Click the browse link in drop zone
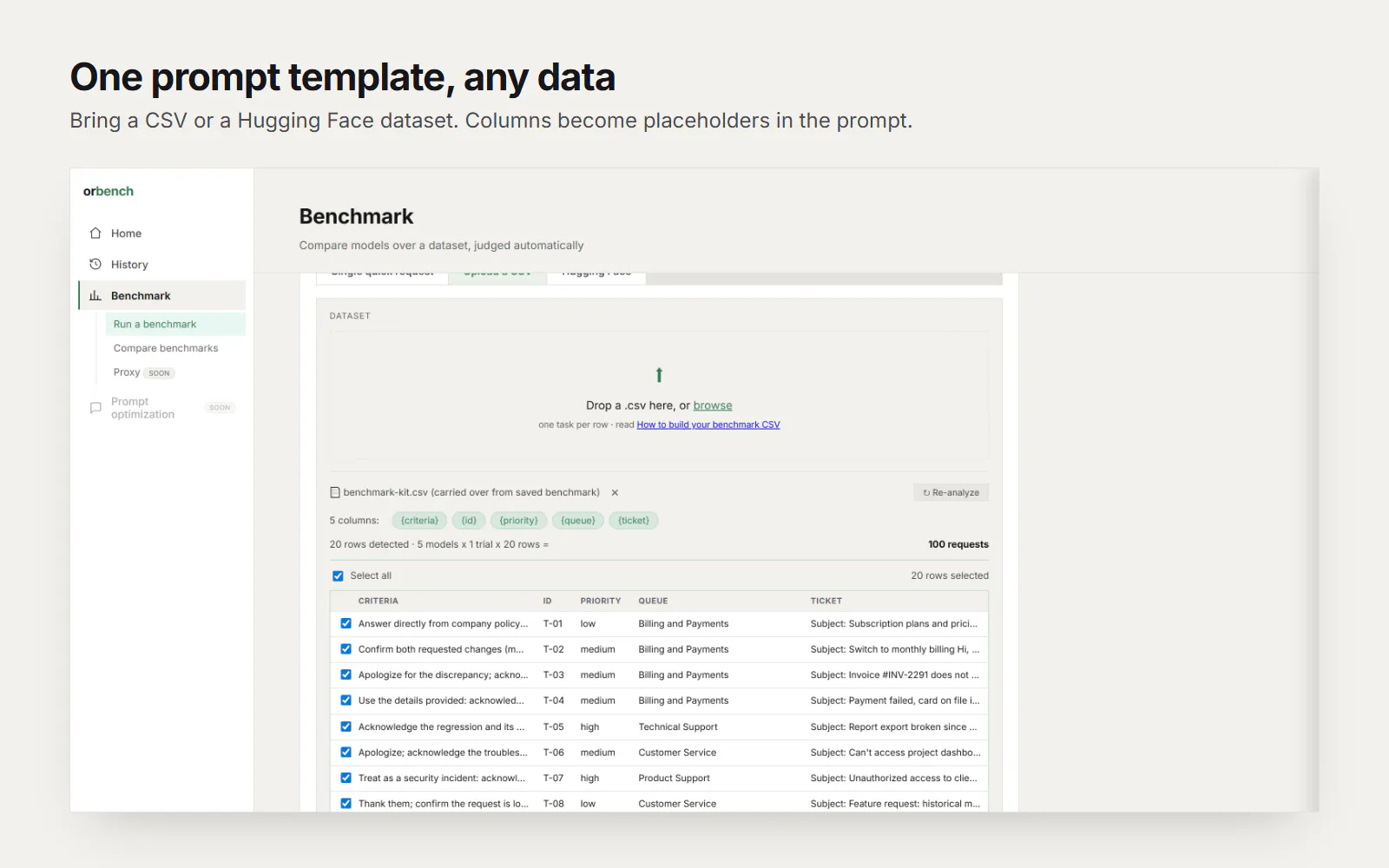Screen dimensions: 1389x868 point(713,405)
